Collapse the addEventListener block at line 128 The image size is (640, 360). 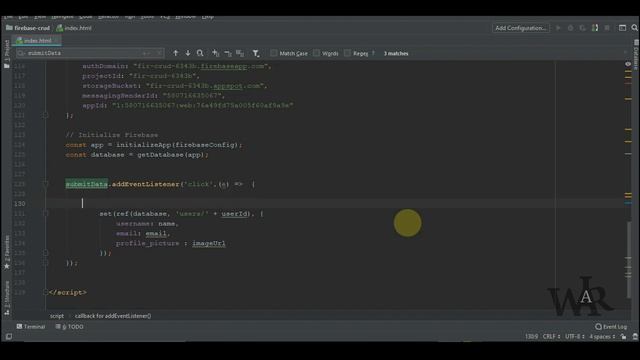(x=45, y=184)
